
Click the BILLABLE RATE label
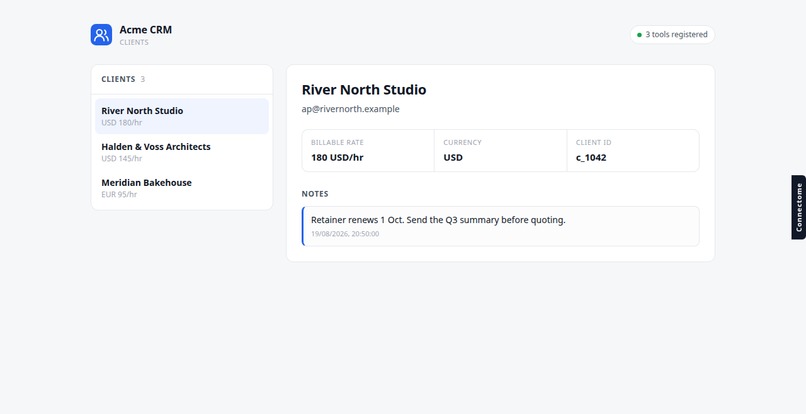(337, 142)
